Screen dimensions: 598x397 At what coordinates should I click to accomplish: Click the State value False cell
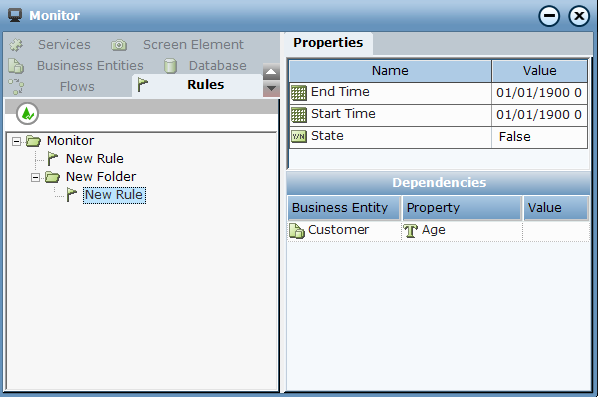[540, 137]
